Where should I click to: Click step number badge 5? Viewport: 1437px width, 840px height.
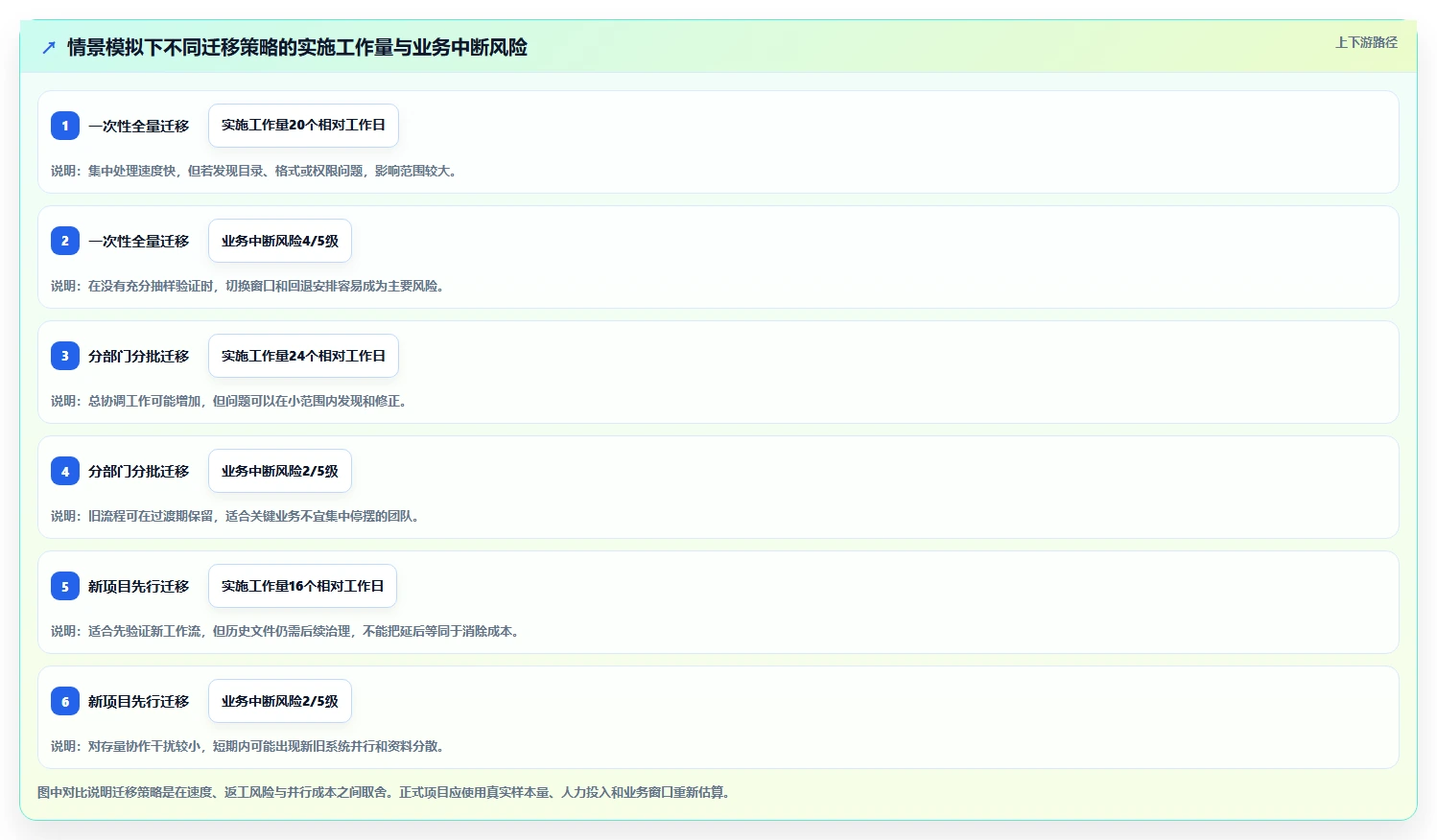[x=65, y=586]
